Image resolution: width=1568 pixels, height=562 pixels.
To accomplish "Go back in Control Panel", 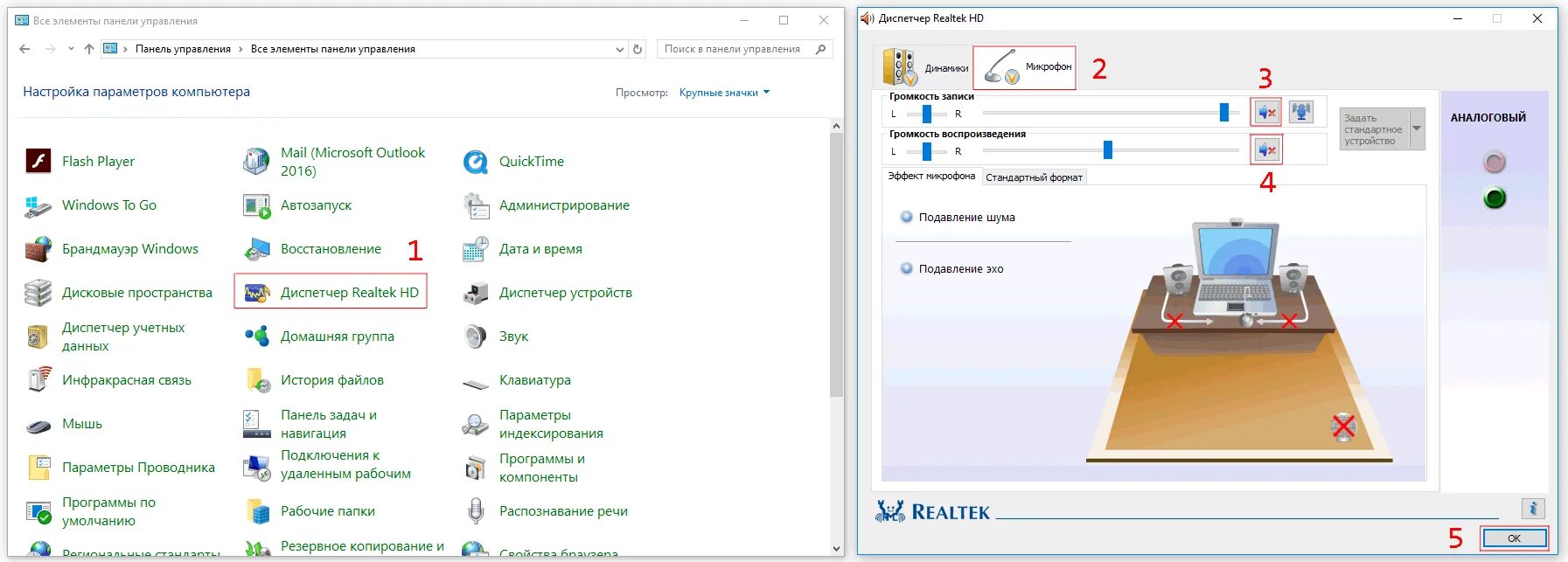I will 24,50.
